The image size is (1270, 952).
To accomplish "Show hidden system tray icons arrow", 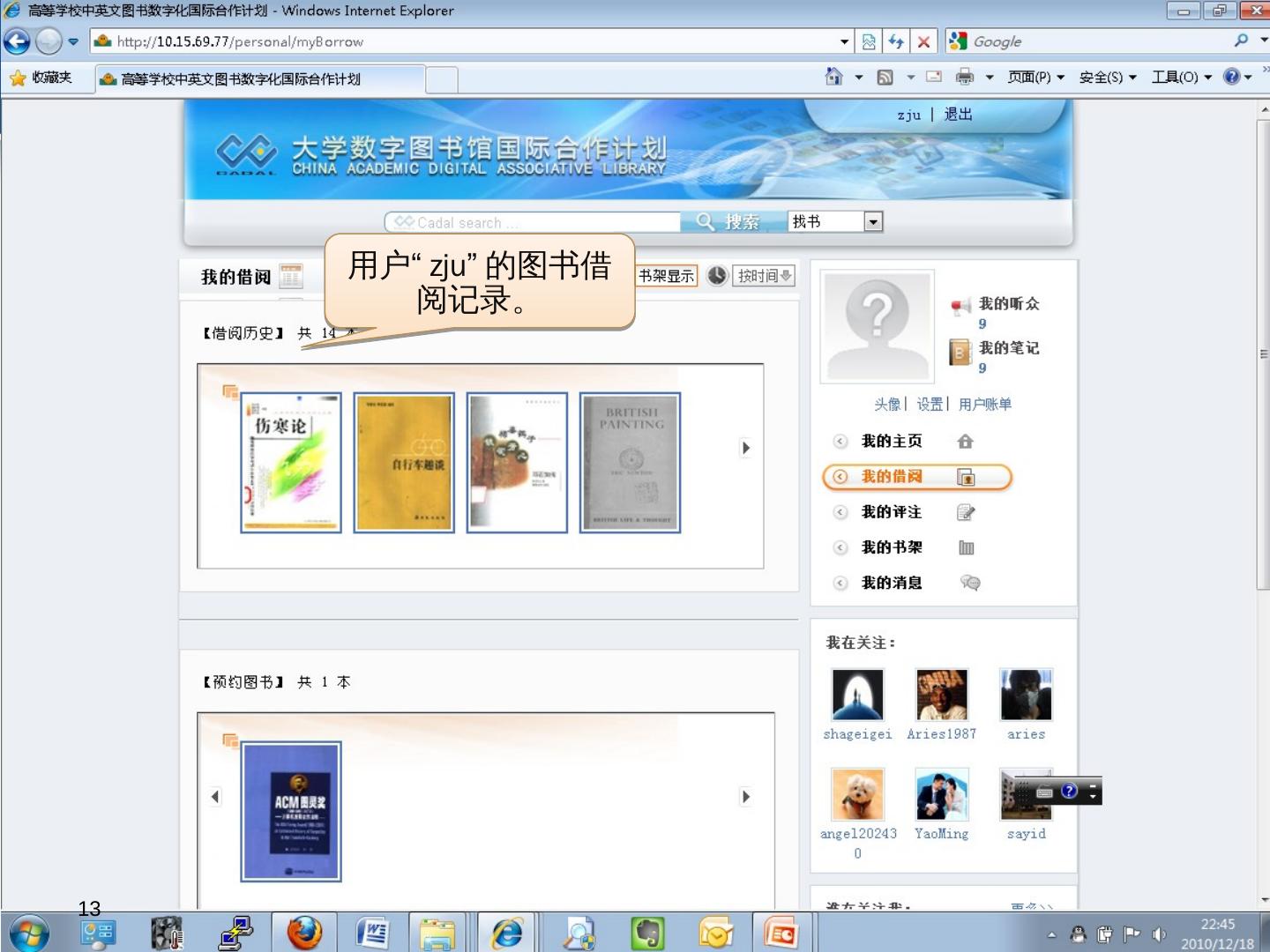I will (x=1051, y=934).
